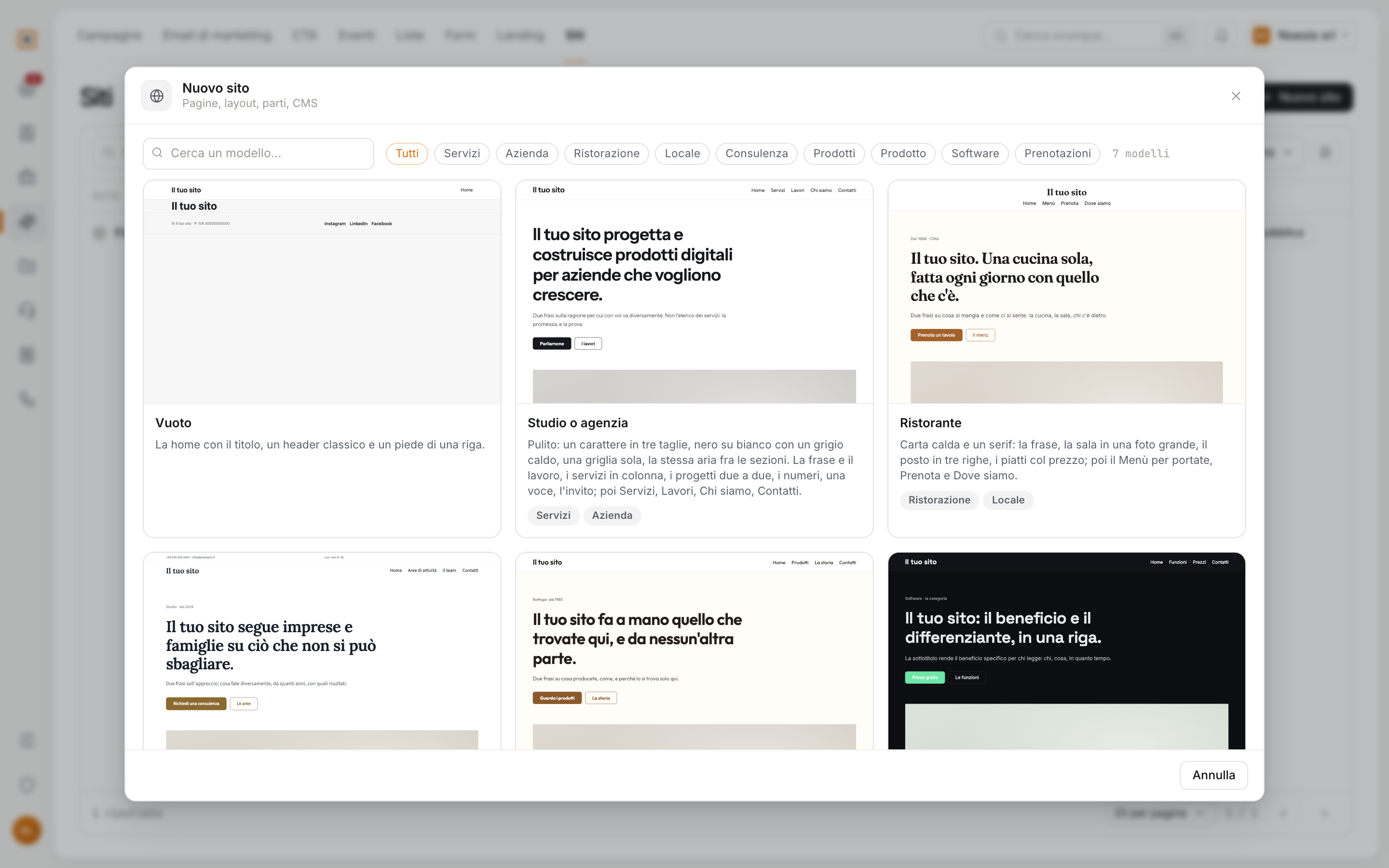Click the orange avatar at the sidebar bottom

pyautogui.click(x=27, y=830)
